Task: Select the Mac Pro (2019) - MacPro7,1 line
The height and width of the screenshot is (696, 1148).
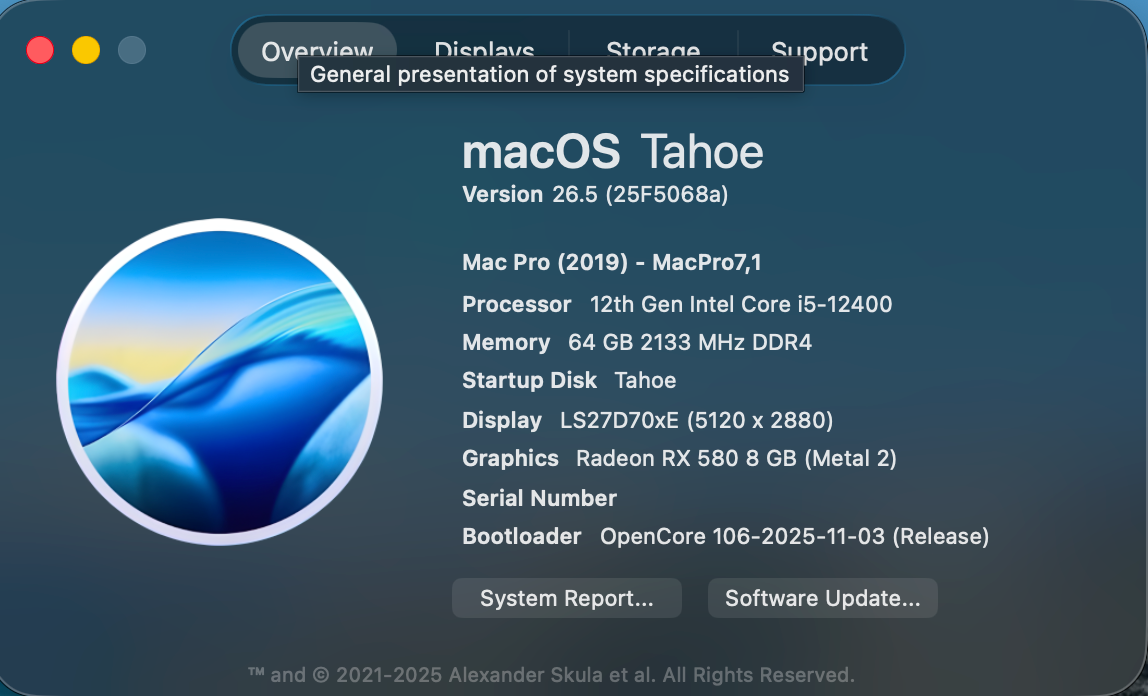Action: [611, 262]
